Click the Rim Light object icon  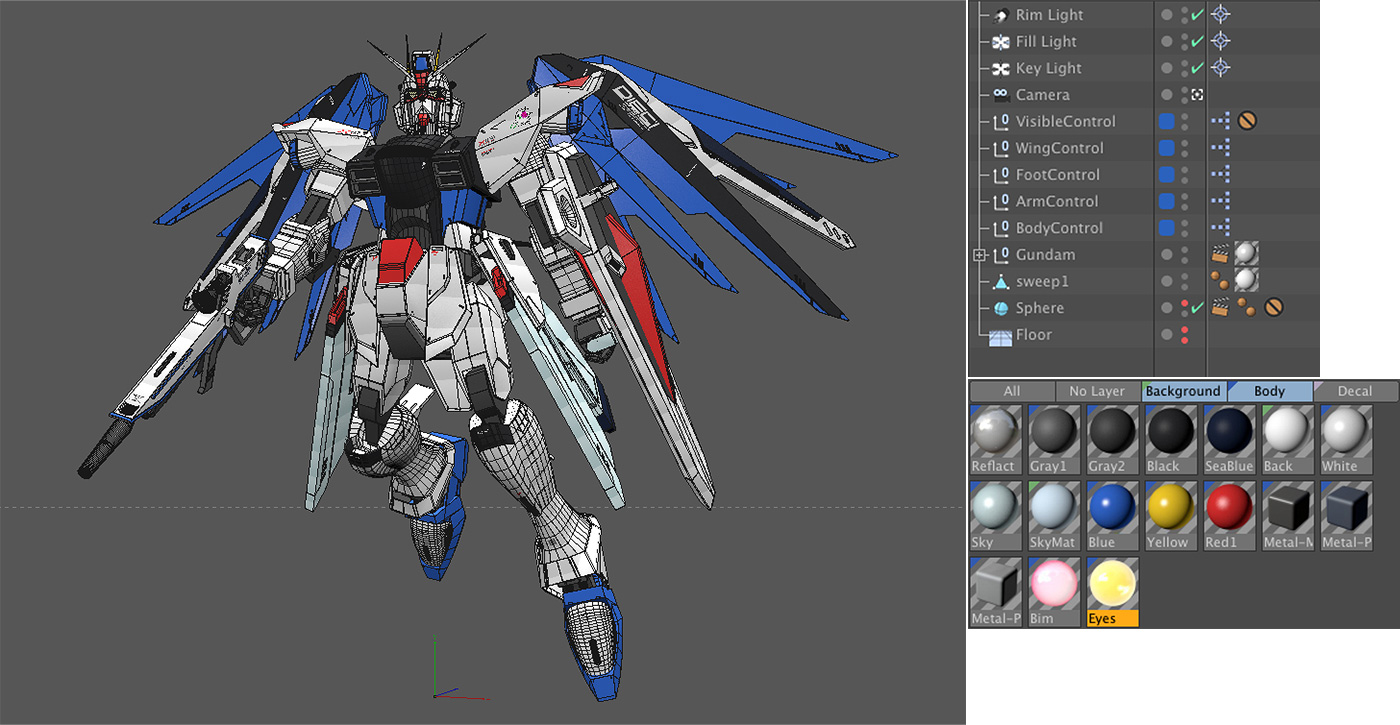click(x=1000, y=15)
